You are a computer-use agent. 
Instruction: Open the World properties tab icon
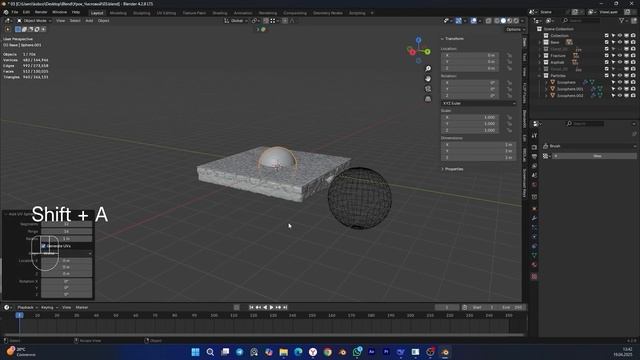coord(534,185)
